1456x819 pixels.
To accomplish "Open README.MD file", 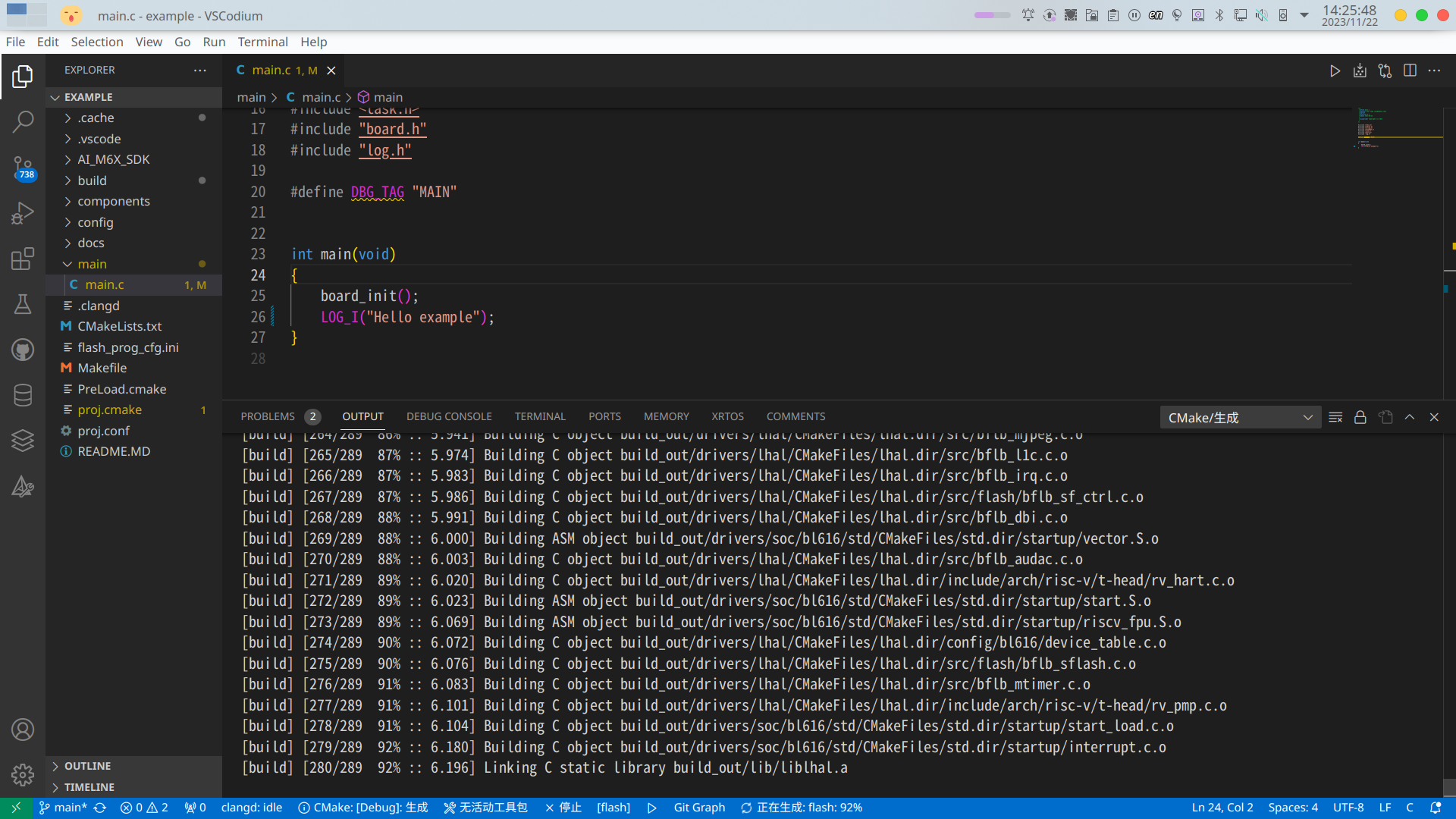I will [133, 451].
